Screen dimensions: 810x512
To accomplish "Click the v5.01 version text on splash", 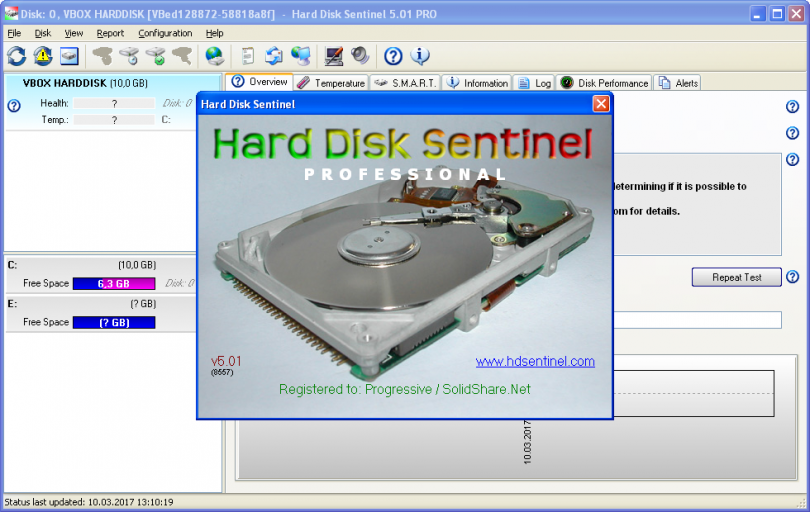I will point(226,361).
